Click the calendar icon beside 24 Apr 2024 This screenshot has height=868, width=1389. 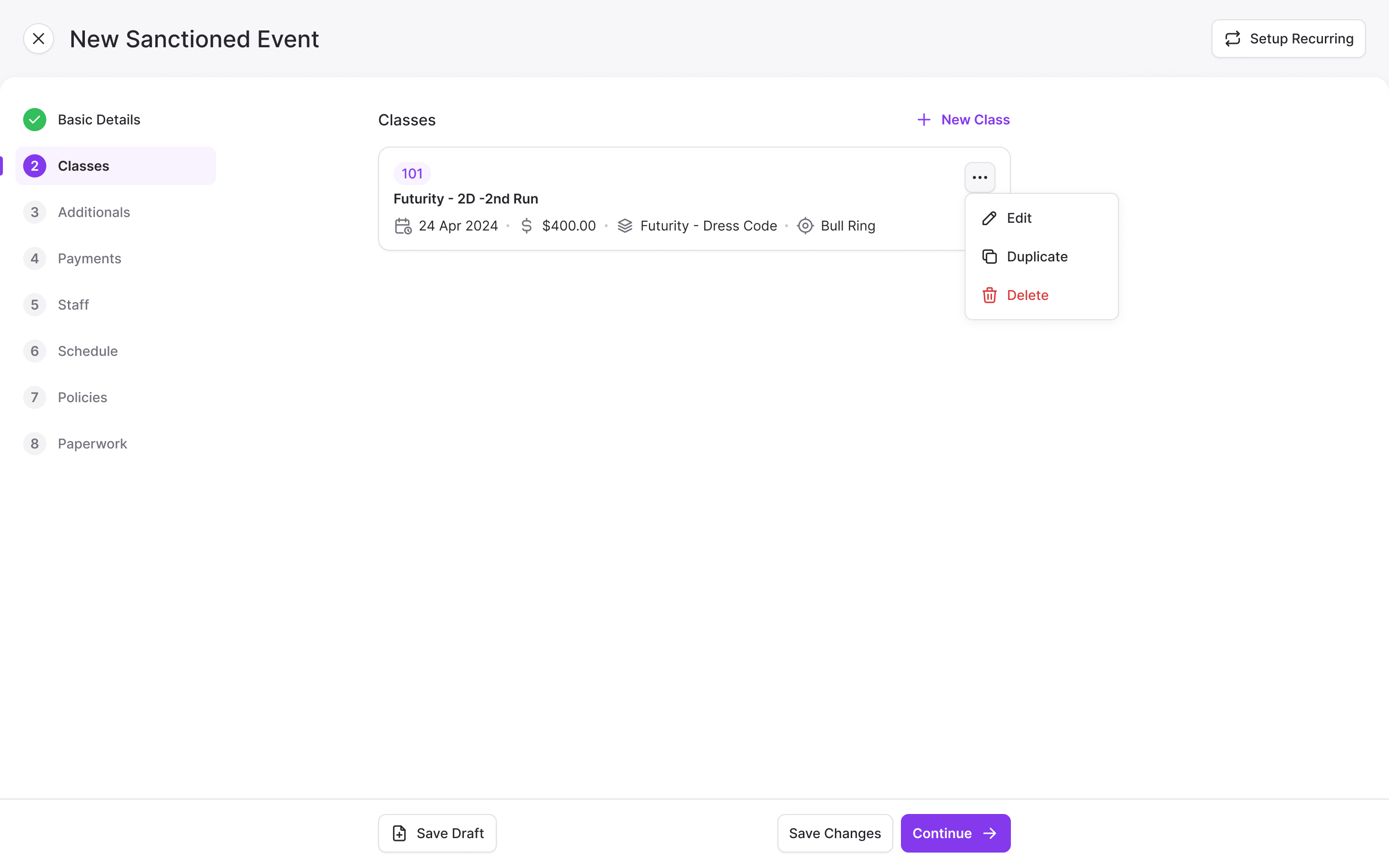click(x=403, y=226)
